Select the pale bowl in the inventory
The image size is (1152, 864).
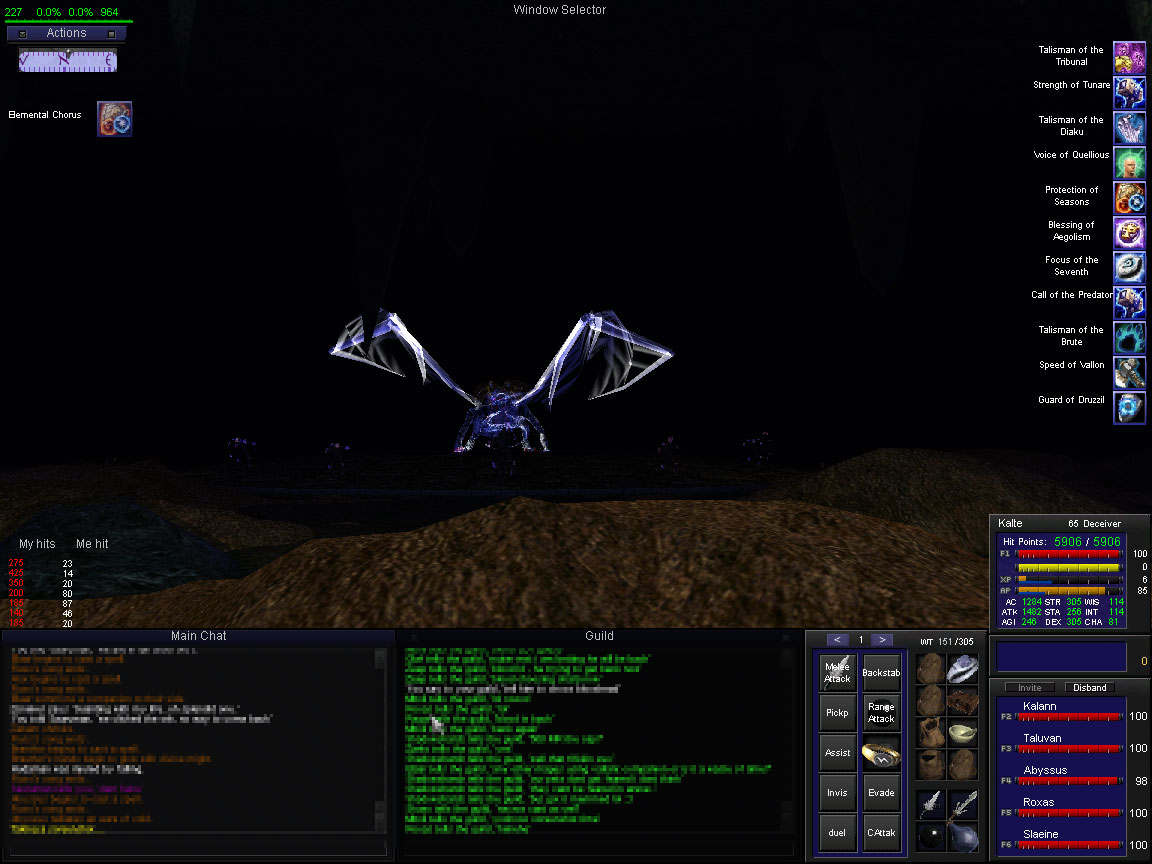pos(962,732)
